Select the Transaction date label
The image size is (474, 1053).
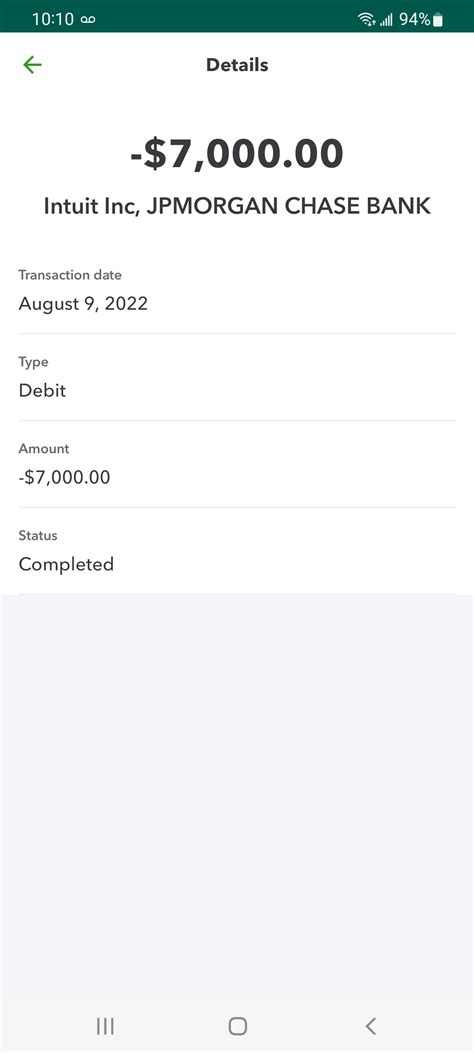point(70,275)
